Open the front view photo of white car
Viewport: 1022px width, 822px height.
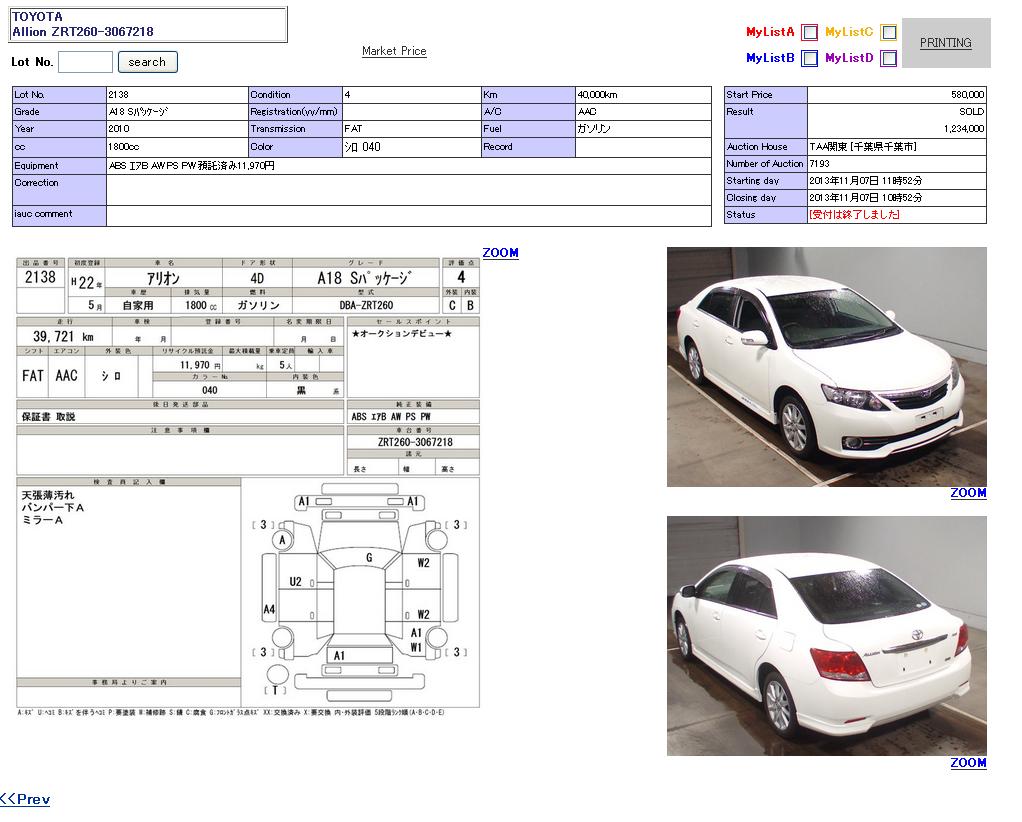coord(826,366)
